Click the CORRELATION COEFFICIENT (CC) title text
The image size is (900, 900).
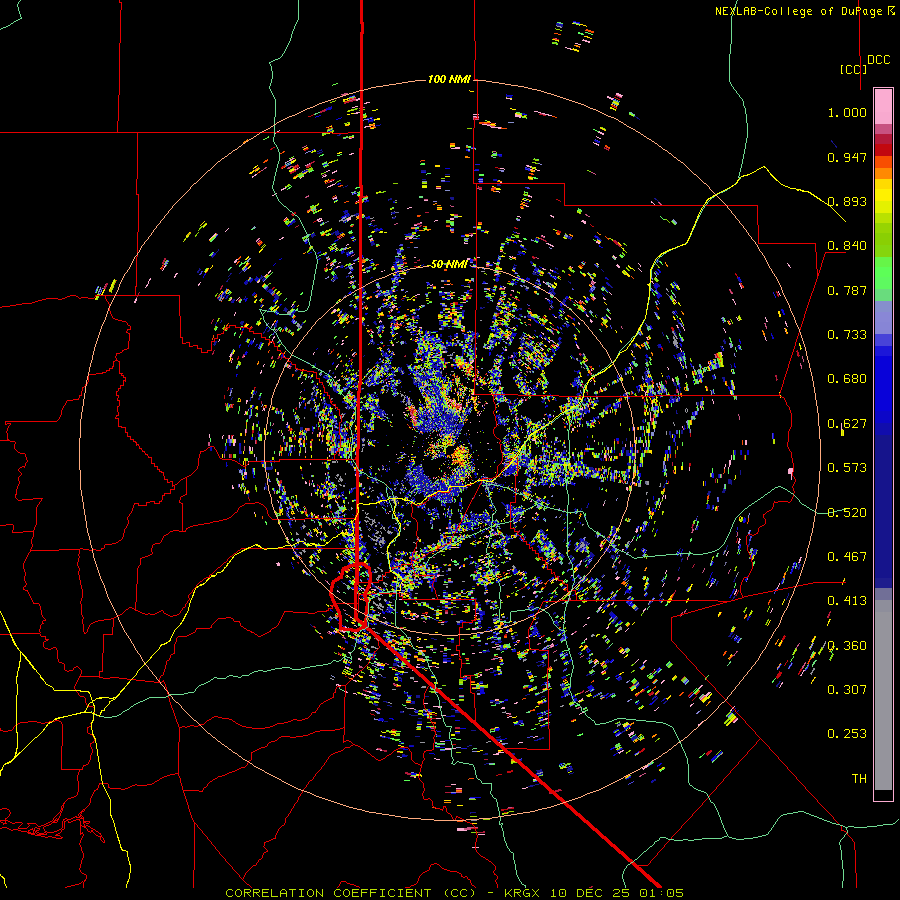(350, 893)
